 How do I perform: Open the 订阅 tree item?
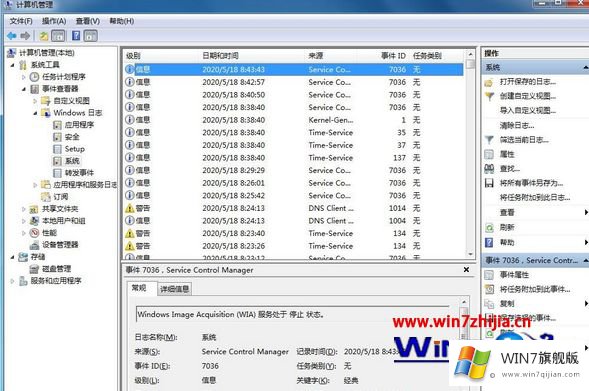click(60, 197)
